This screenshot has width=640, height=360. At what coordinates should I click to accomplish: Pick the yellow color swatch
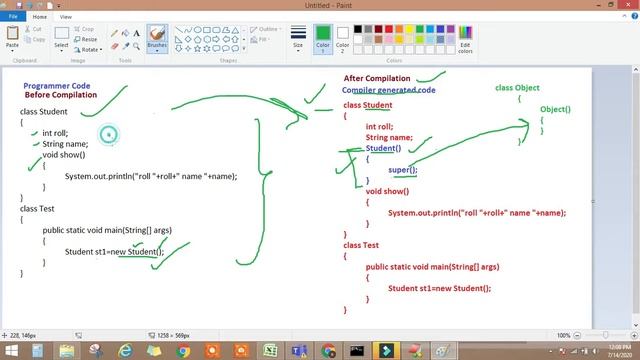409,29
